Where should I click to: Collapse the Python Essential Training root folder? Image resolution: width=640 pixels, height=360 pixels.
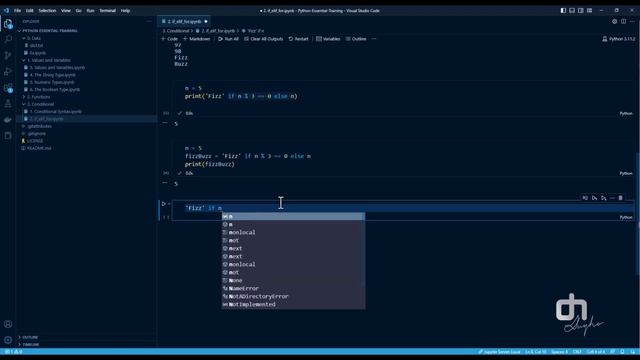(x=49, y=31)
